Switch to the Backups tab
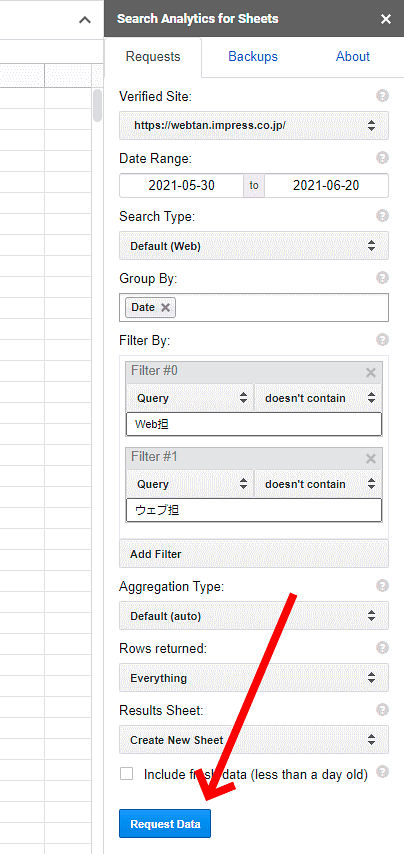Screen dimensions: 404x854 (x=253, y=57)
